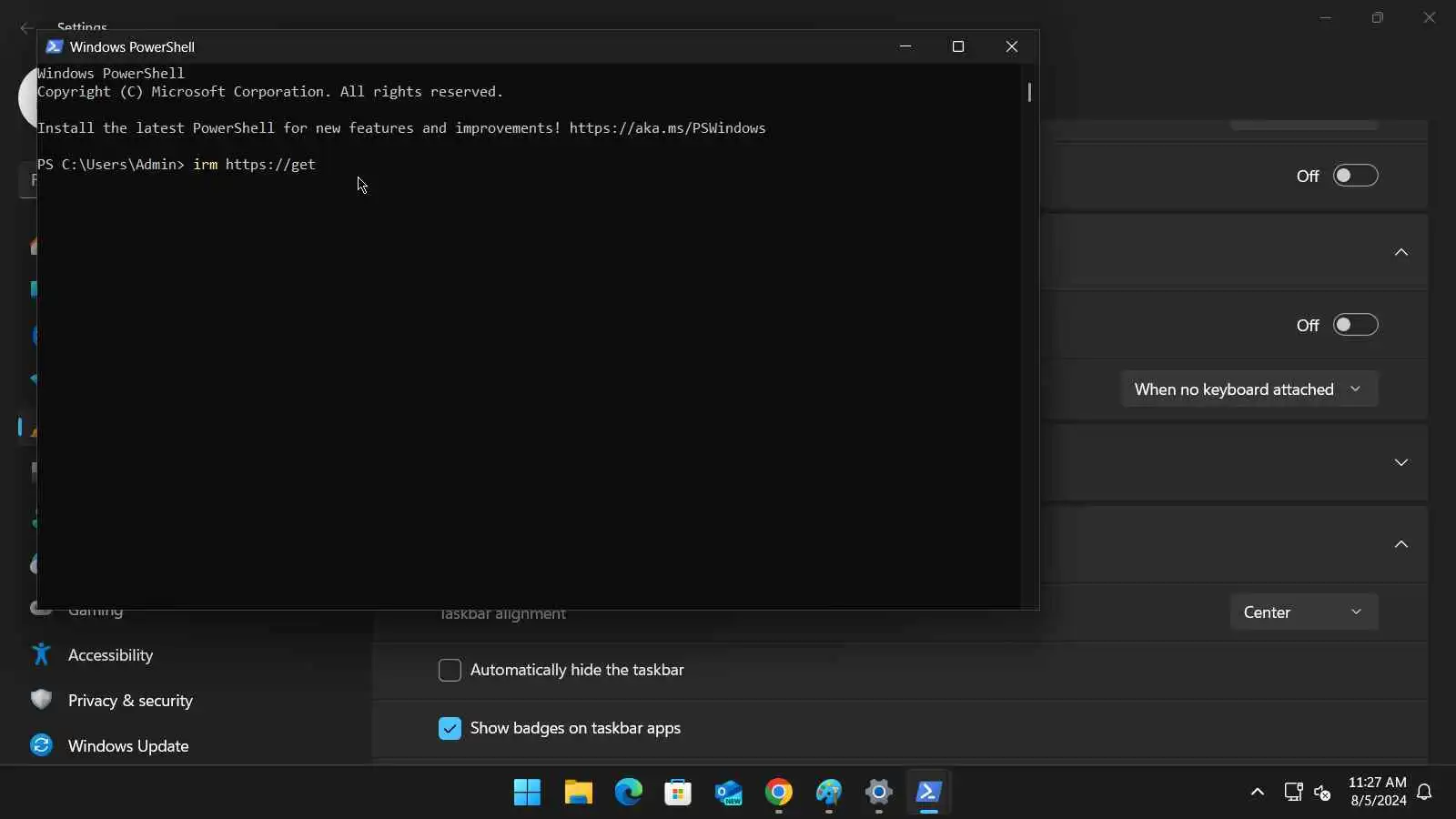Click the PowerShell icon on the taskbar
Viewport: 1456px width, 819px height.
coord(929,793)
